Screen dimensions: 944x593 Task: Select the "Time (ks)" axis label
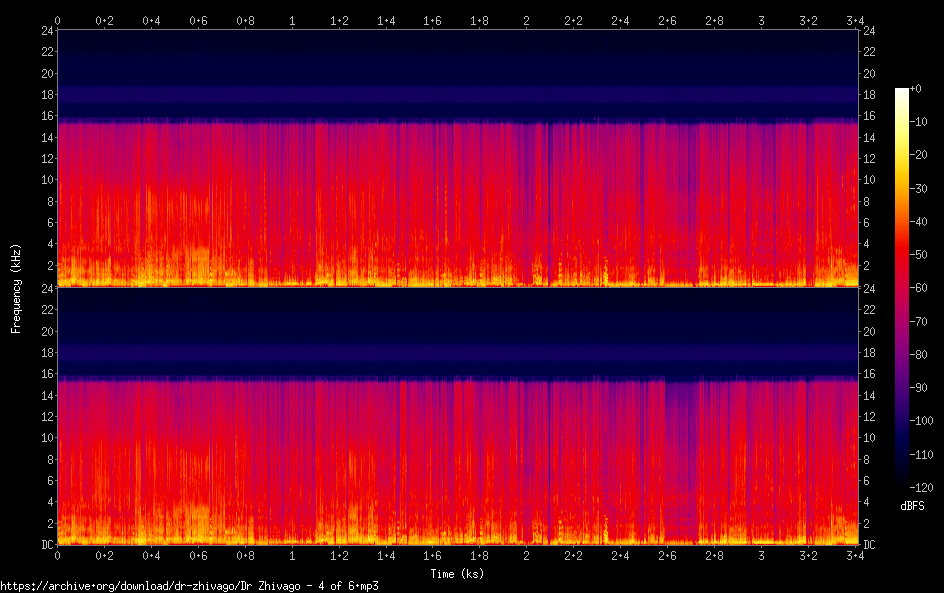(x=458, y=574)
